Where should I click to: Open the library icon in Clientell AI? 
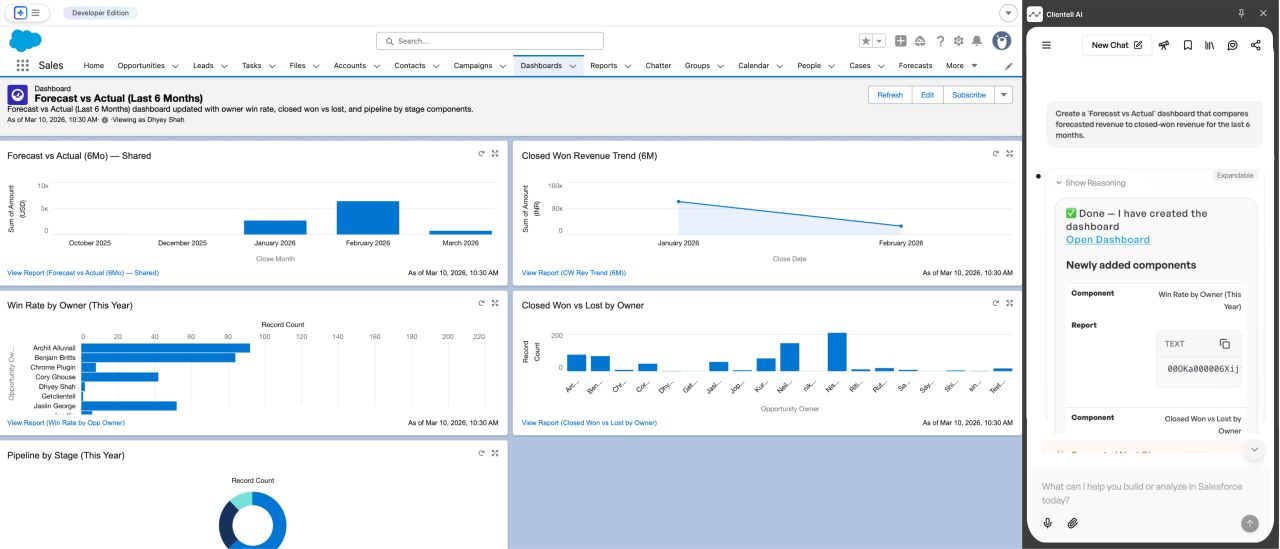1209,45
